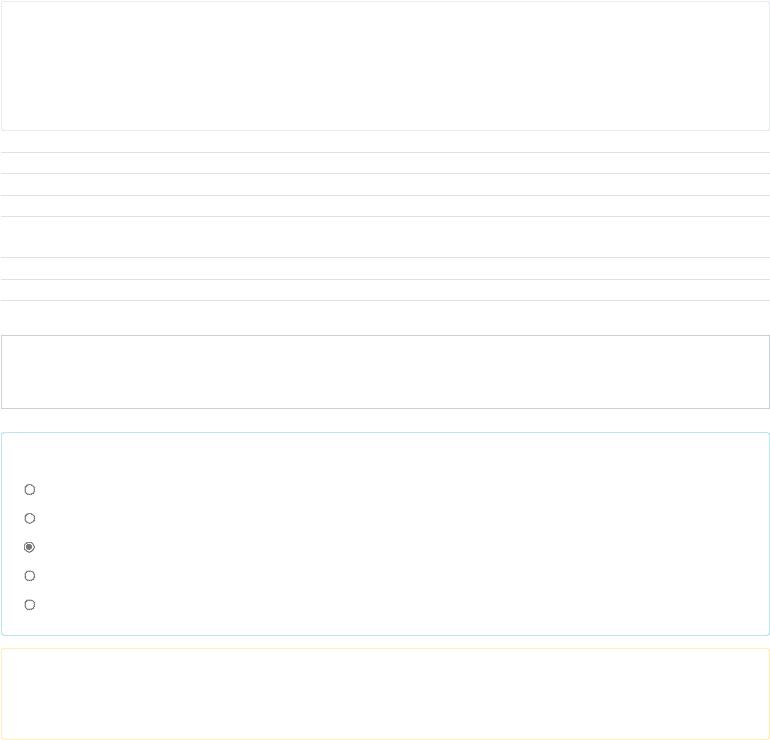Choose the fourth radio button option

coord(29,576)
